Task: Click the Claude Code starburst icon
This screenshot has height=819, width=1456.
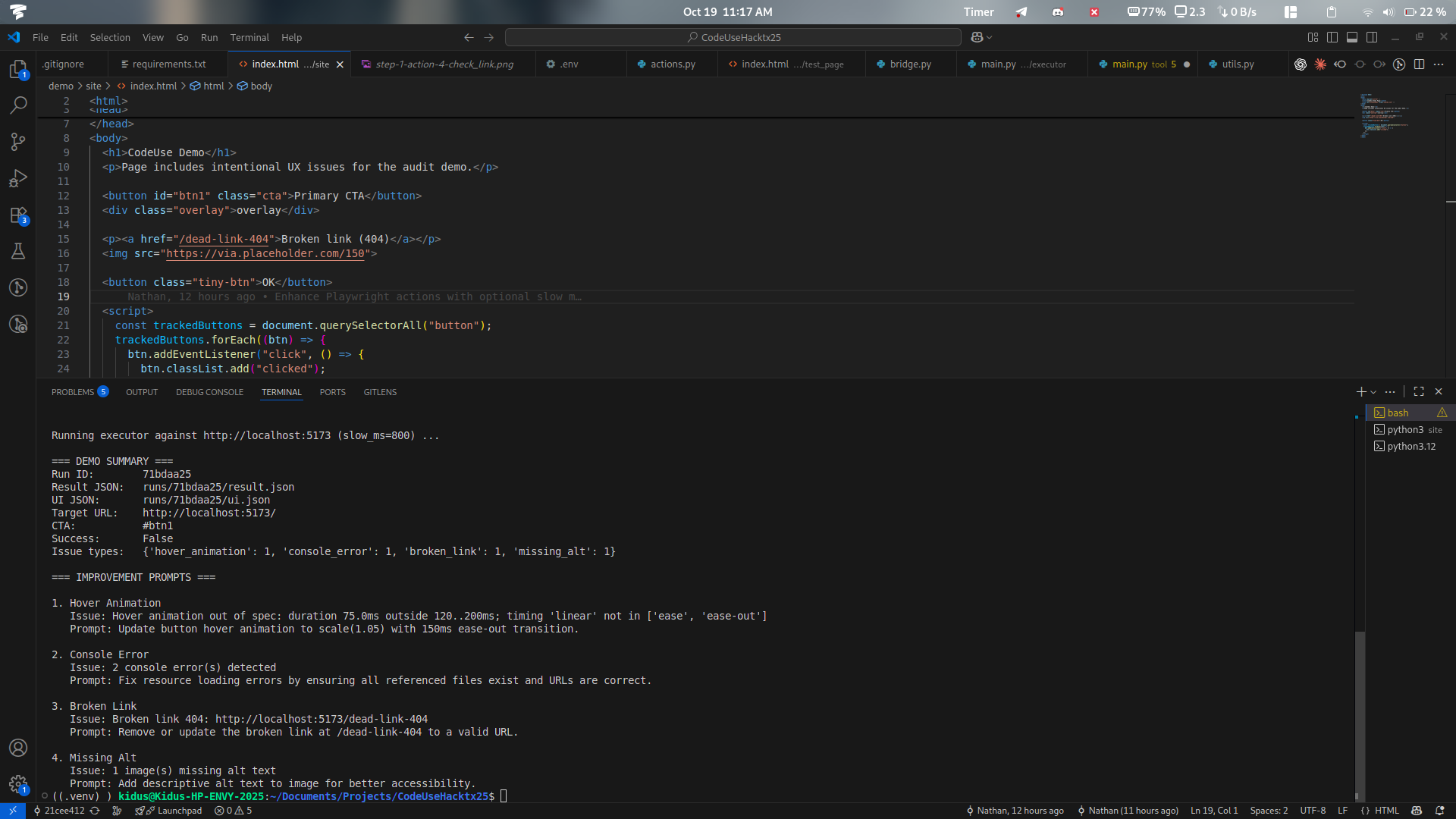Action: pos(1320,64)
